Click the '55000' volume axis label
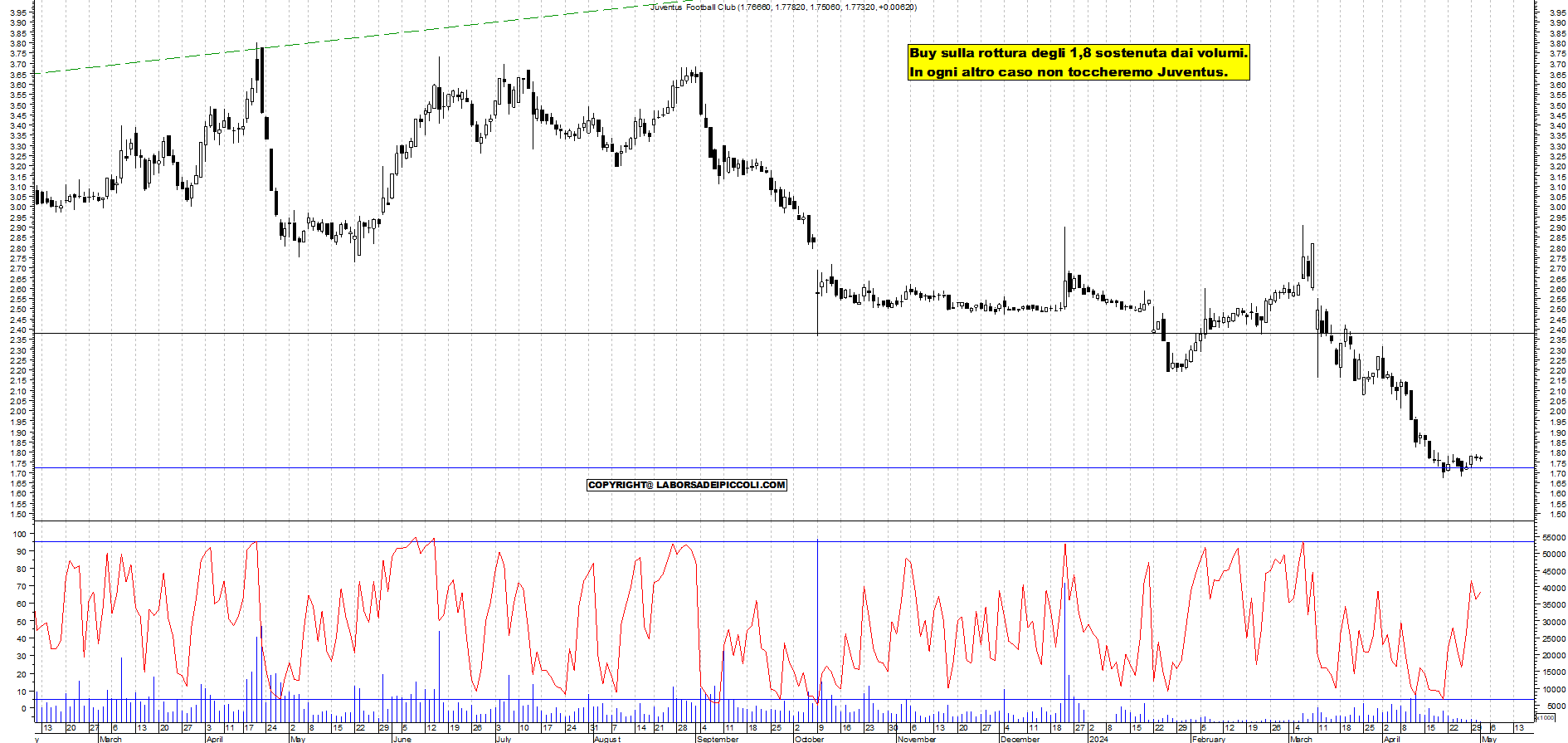This screenshot has width=1568, height=743. [x=1554, y=537]
